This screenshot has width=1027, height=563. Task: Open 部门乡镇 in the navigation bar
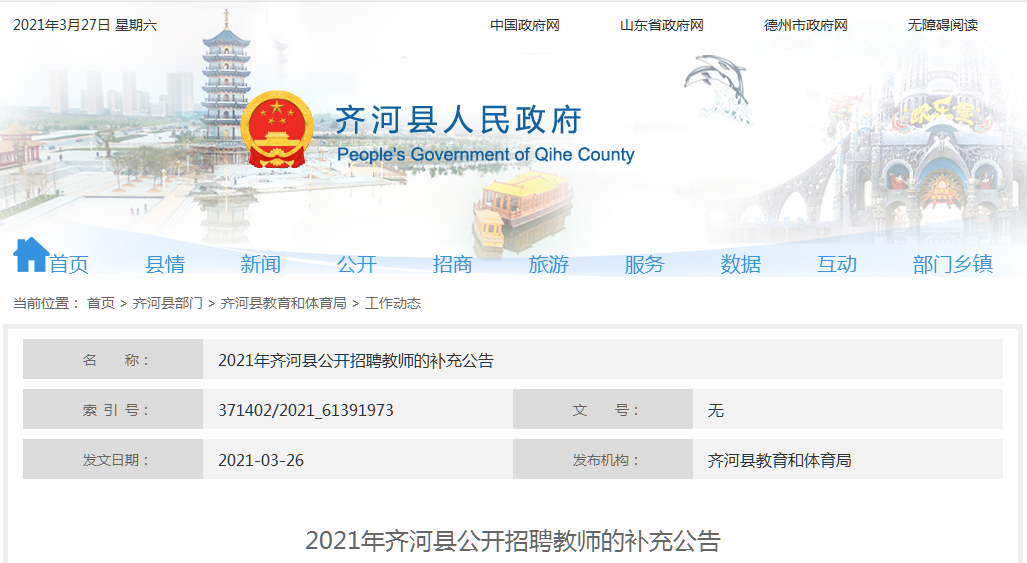pos(953,264)
